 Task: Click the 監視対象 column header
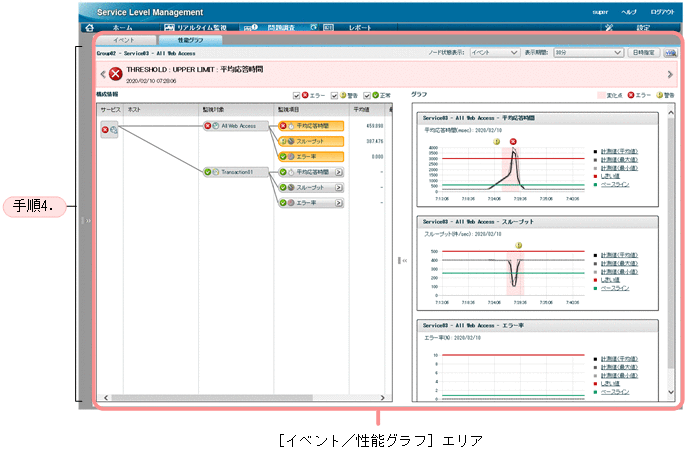213,110
